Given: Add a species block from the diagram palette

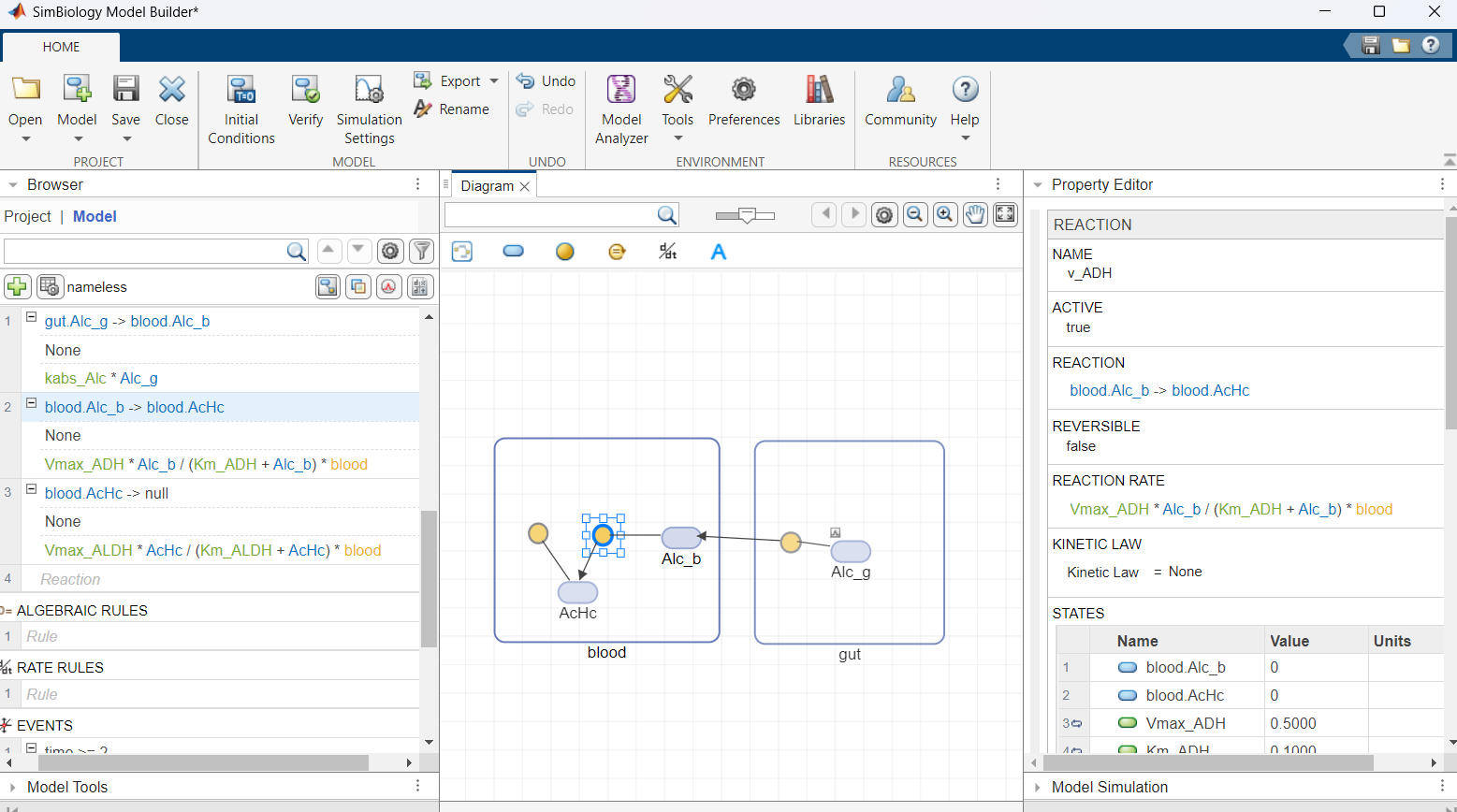Looking at the screenshot, I should pos(514,252).
